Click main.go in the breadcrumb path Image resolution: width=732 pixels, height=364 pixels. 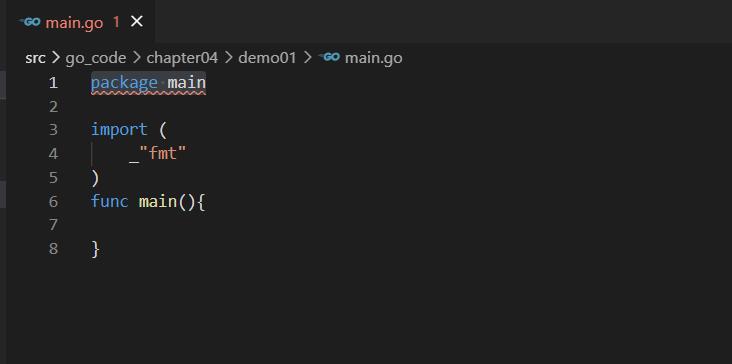pyautogui.click(x=373, y=58)
